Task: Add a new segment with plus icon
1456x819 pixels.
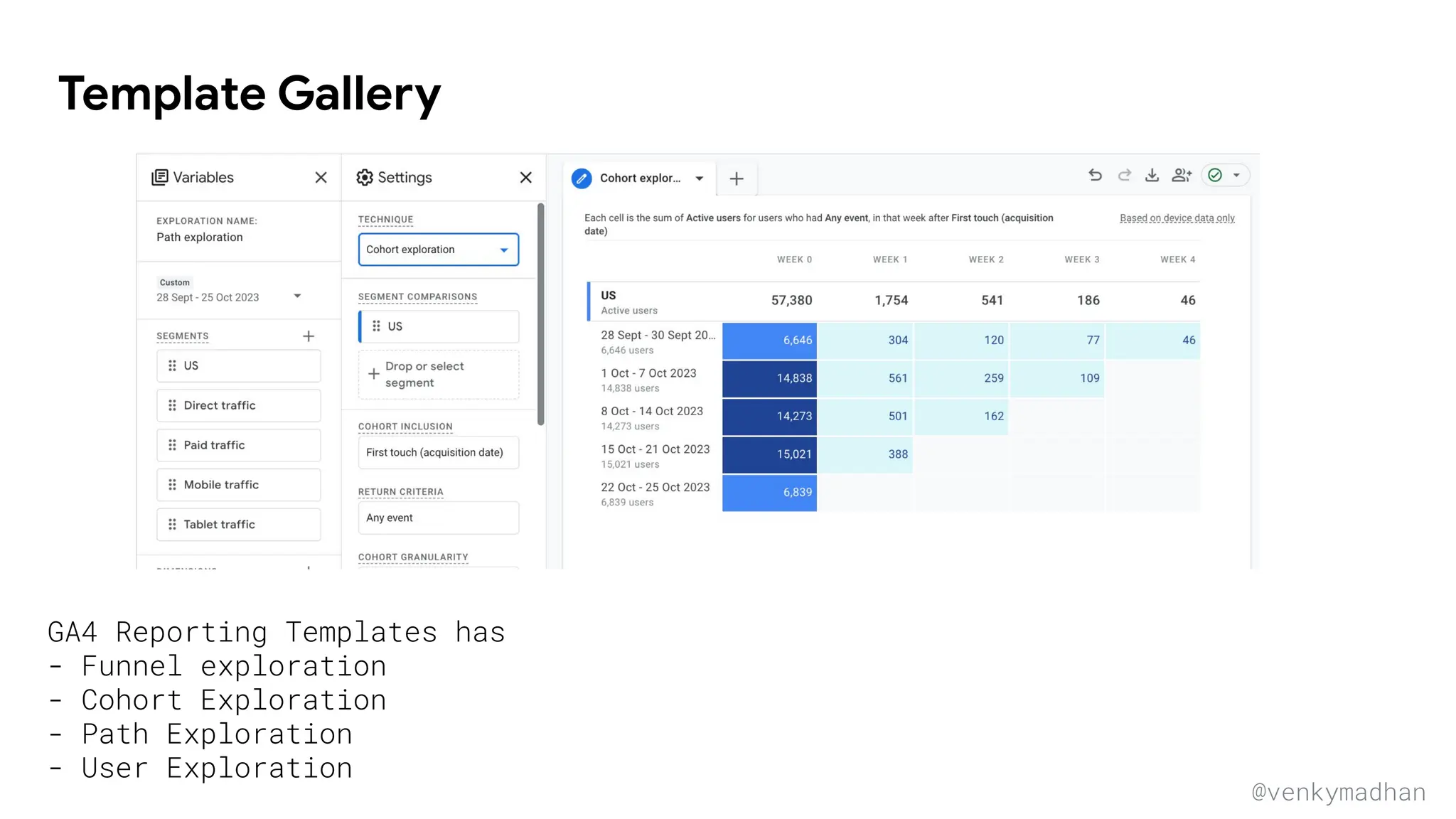Action: (309, 336)
